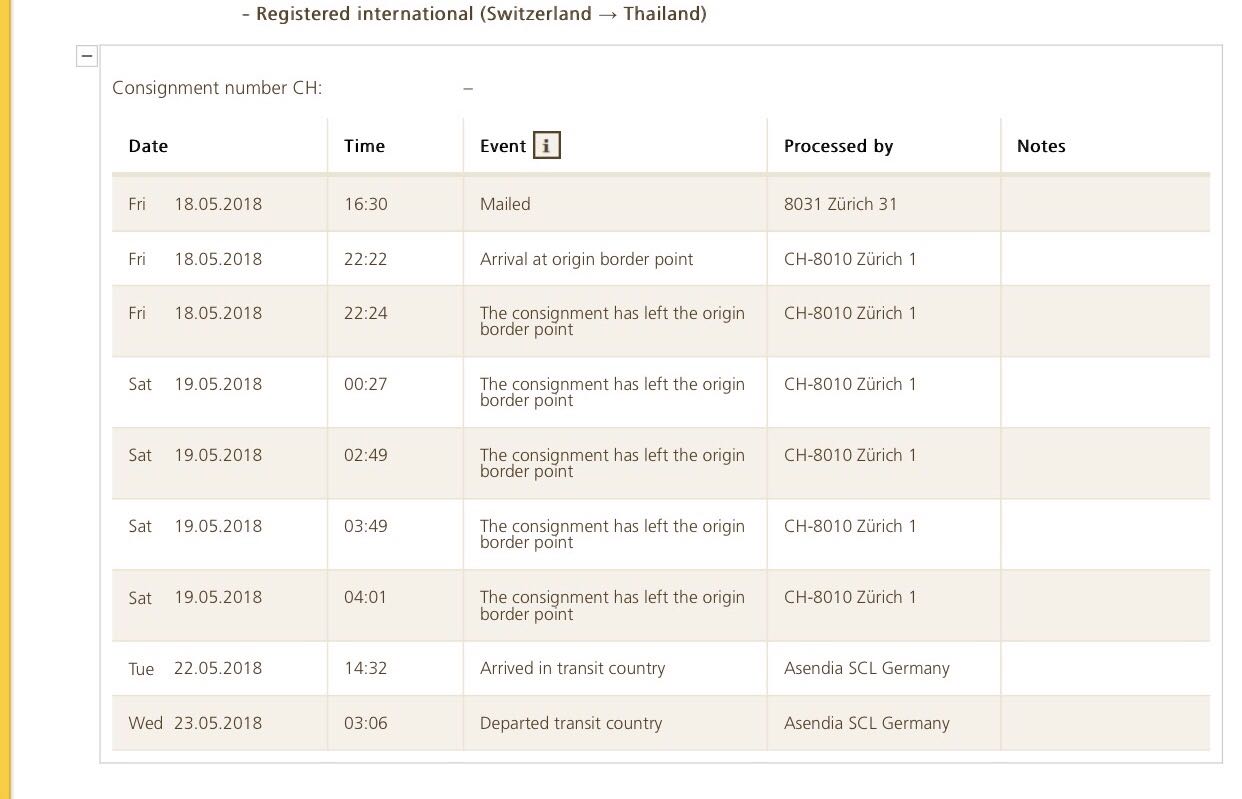Viewport: 1242px width, 799px height.
Task: Select the Arrived in transit country event
Action: pos(572,668)
